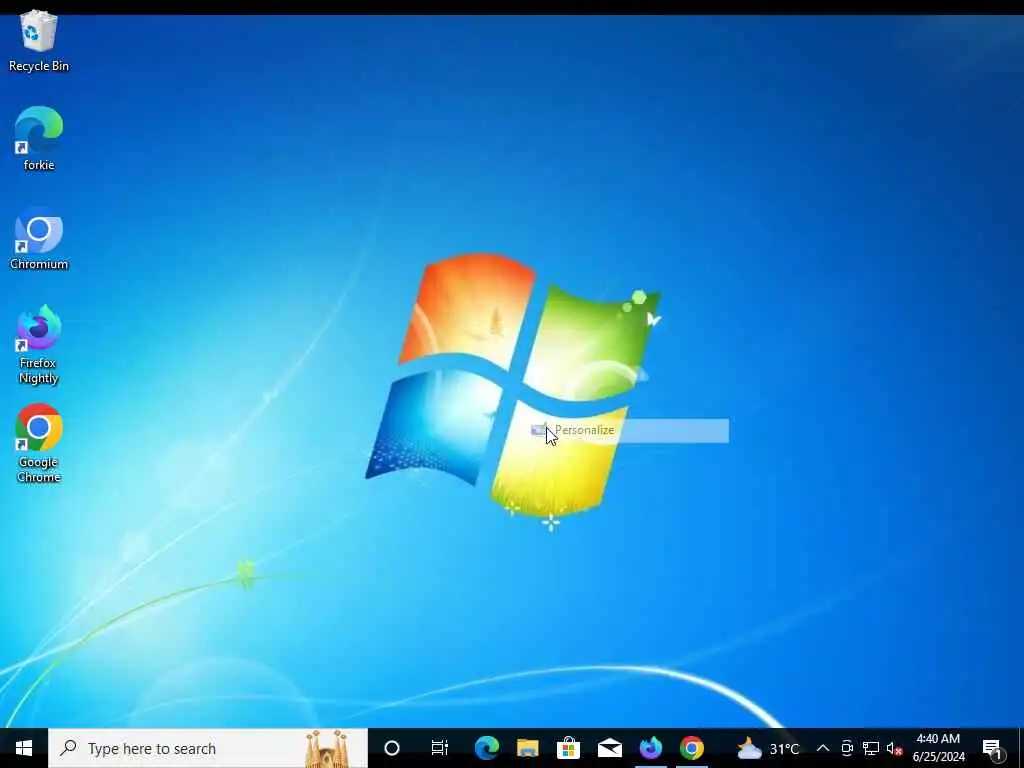This screenshot has width=1024, height=768.
Task: Open the notification Action Center icon
Action: tap(992, 748)
